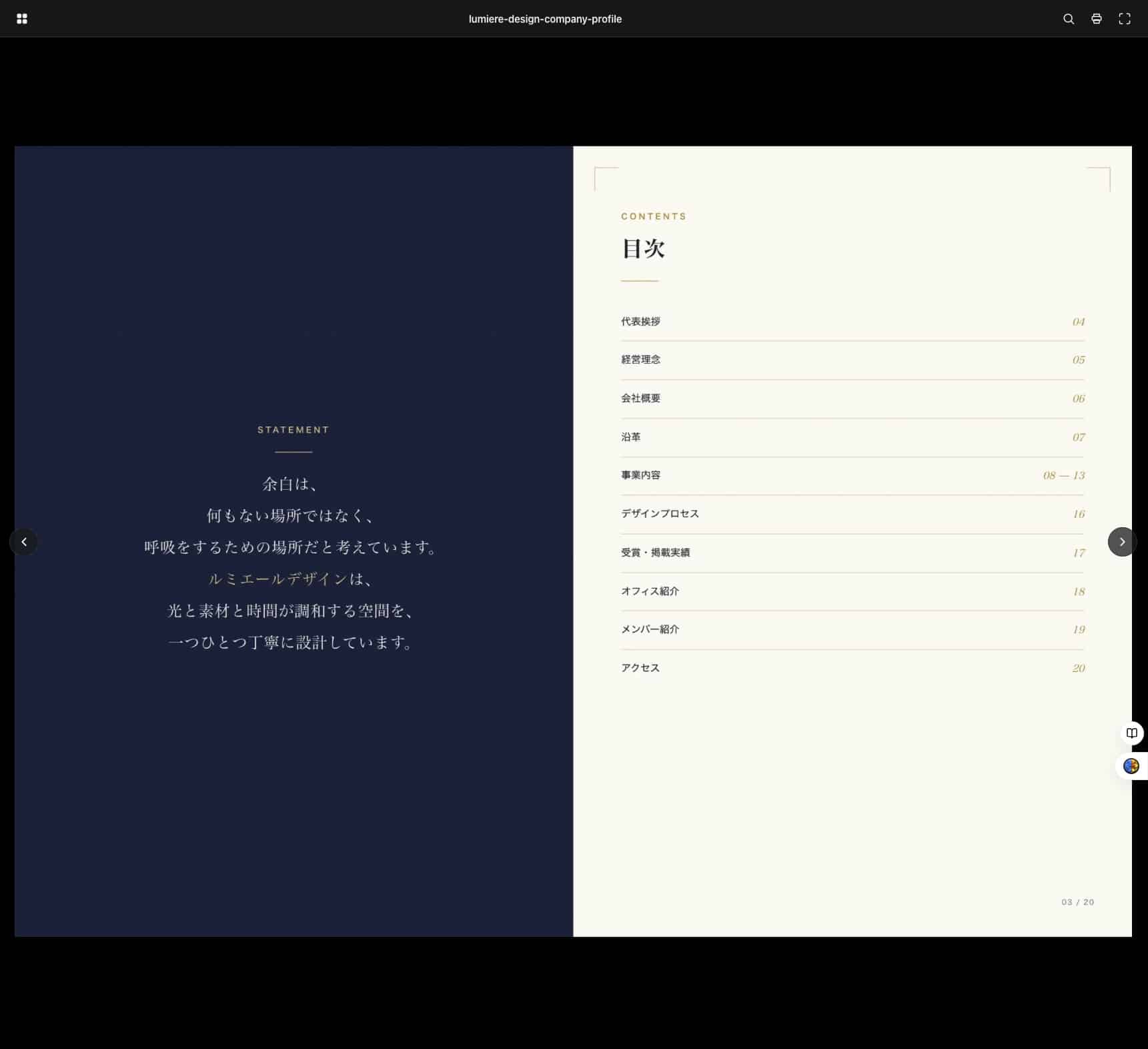Click the line 光と素材と時間が調和する空間を、
Image resolution: width=1148 pixels, height=1049 pixels.
click(x=291, y=611)
